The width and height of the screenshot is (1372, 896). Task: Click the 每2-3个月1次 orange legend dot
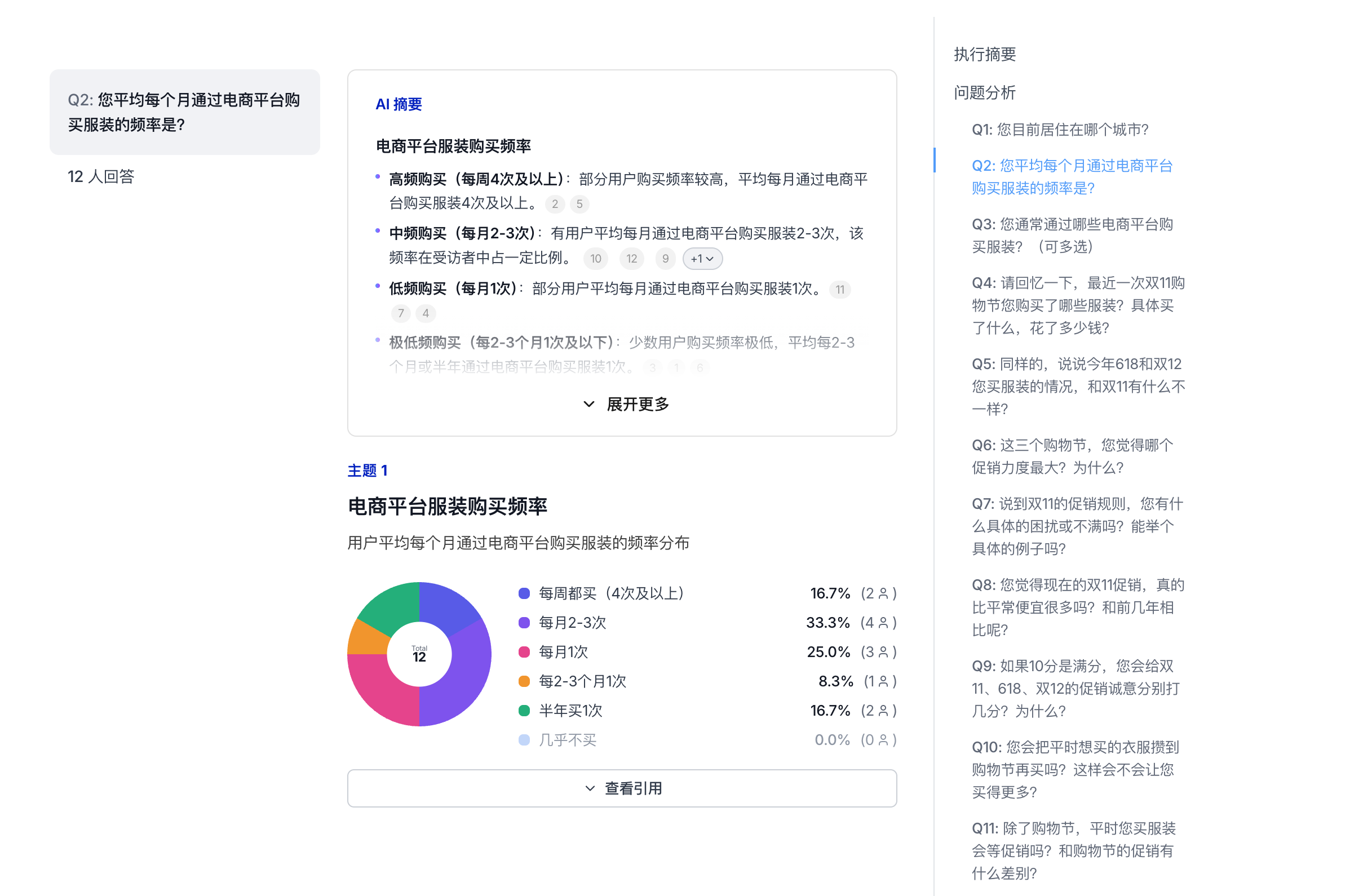pos(524,682)
